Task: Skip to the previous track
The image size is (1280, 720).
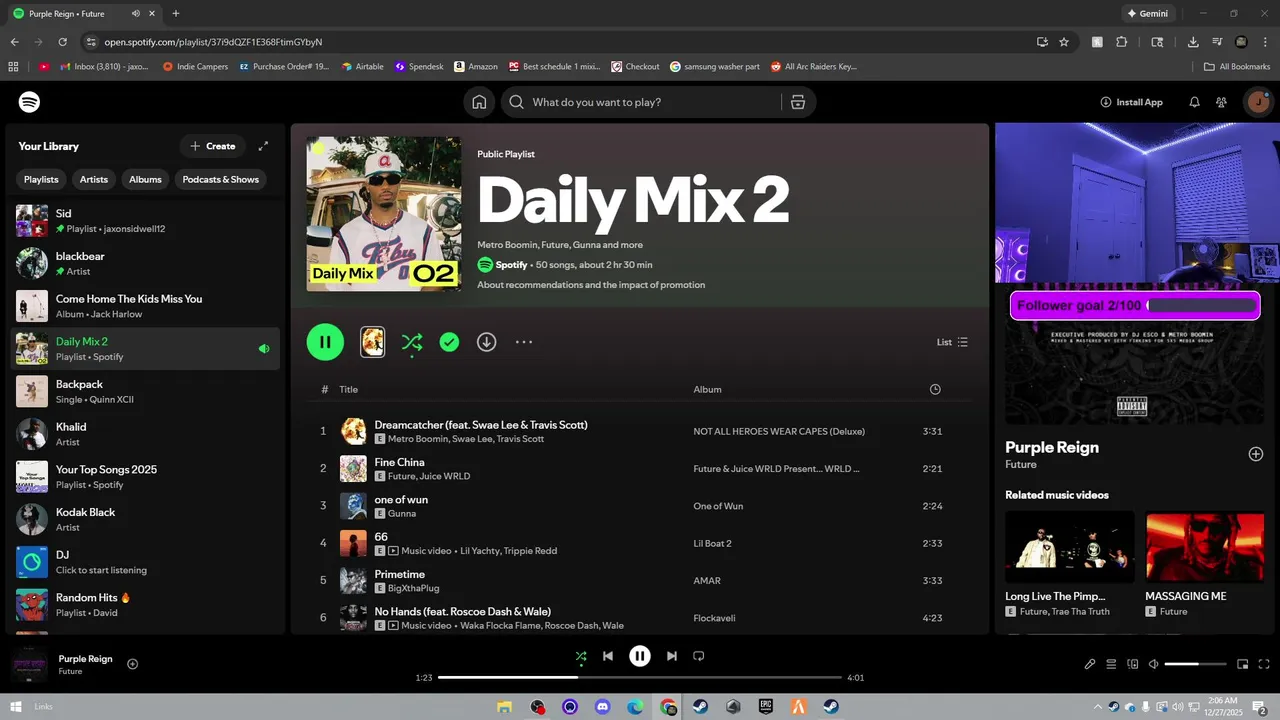Action: pos(608,656)
